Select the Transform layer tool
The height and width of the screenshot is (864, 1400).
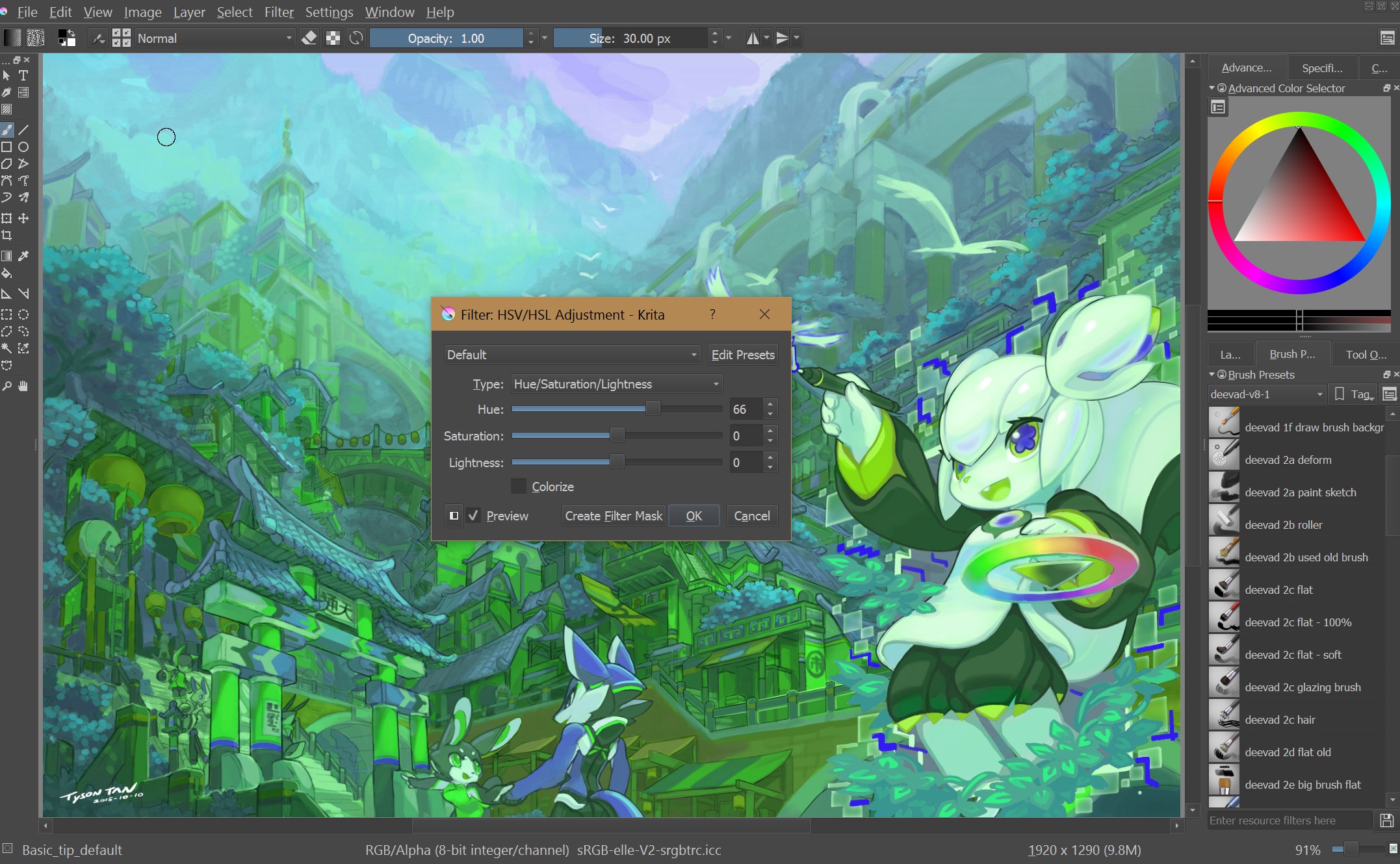(x=6, y=218)
